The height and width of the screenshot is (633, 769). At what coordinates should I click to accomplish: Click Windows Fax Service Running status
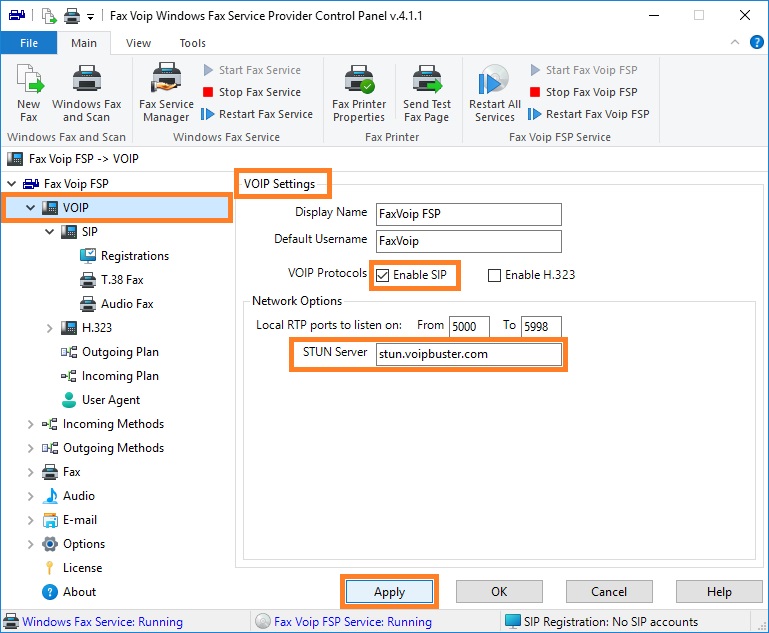click(93, 622)
